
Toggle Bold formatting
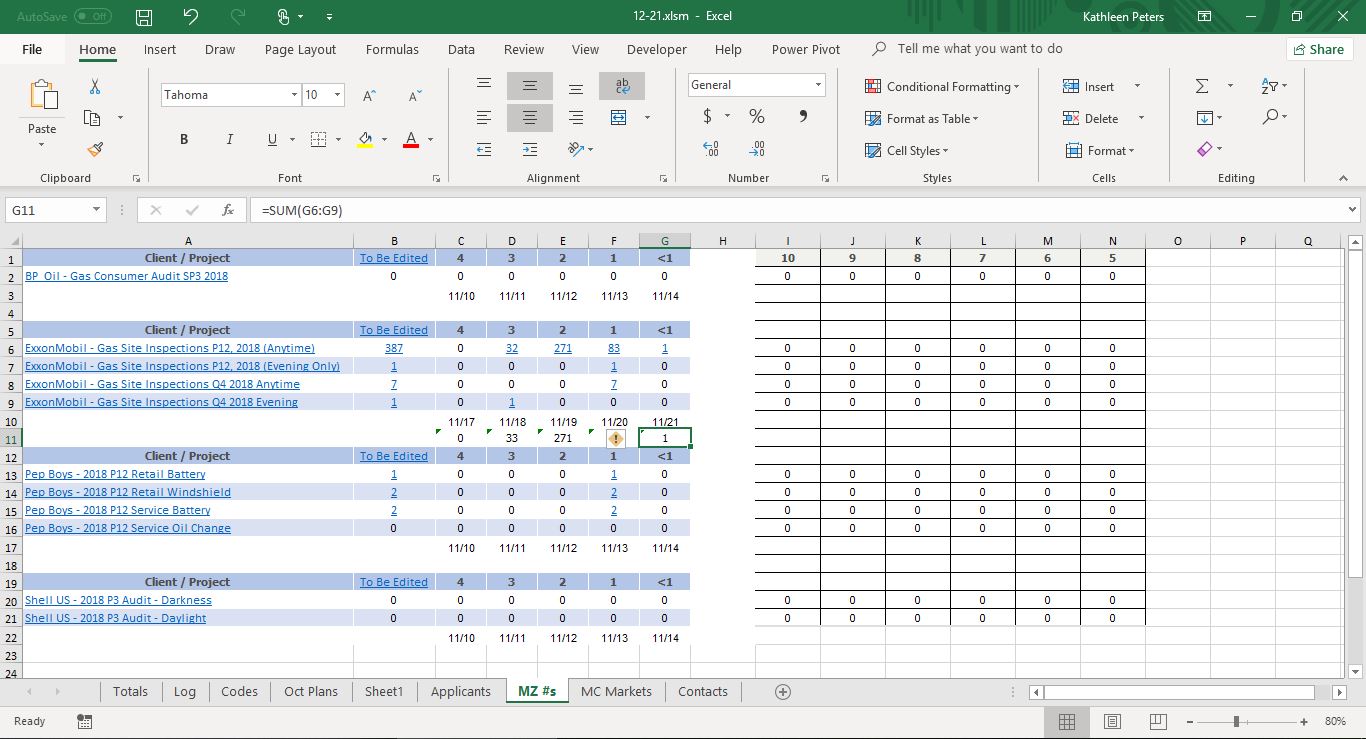coord(184,140)
